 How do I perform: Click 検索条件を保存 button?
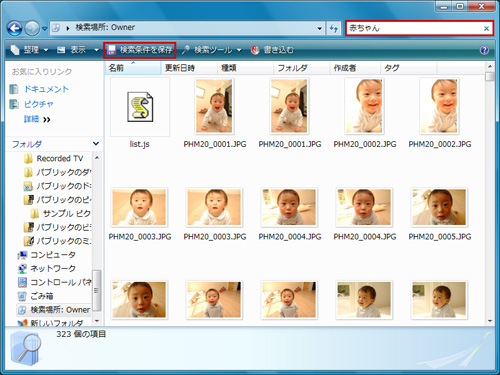pos(140,50)
